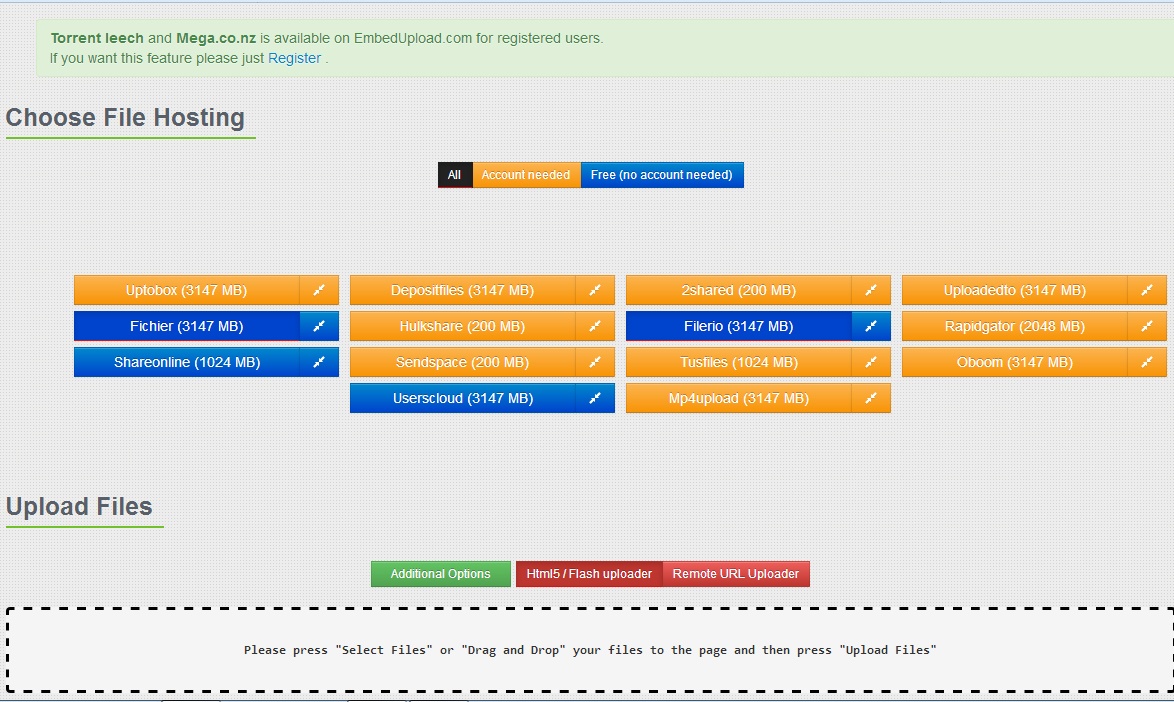Viewport: 1174px width, 702px height.
Task: Click the arrow icon beside Depositfiles
Action: [596, 290]
